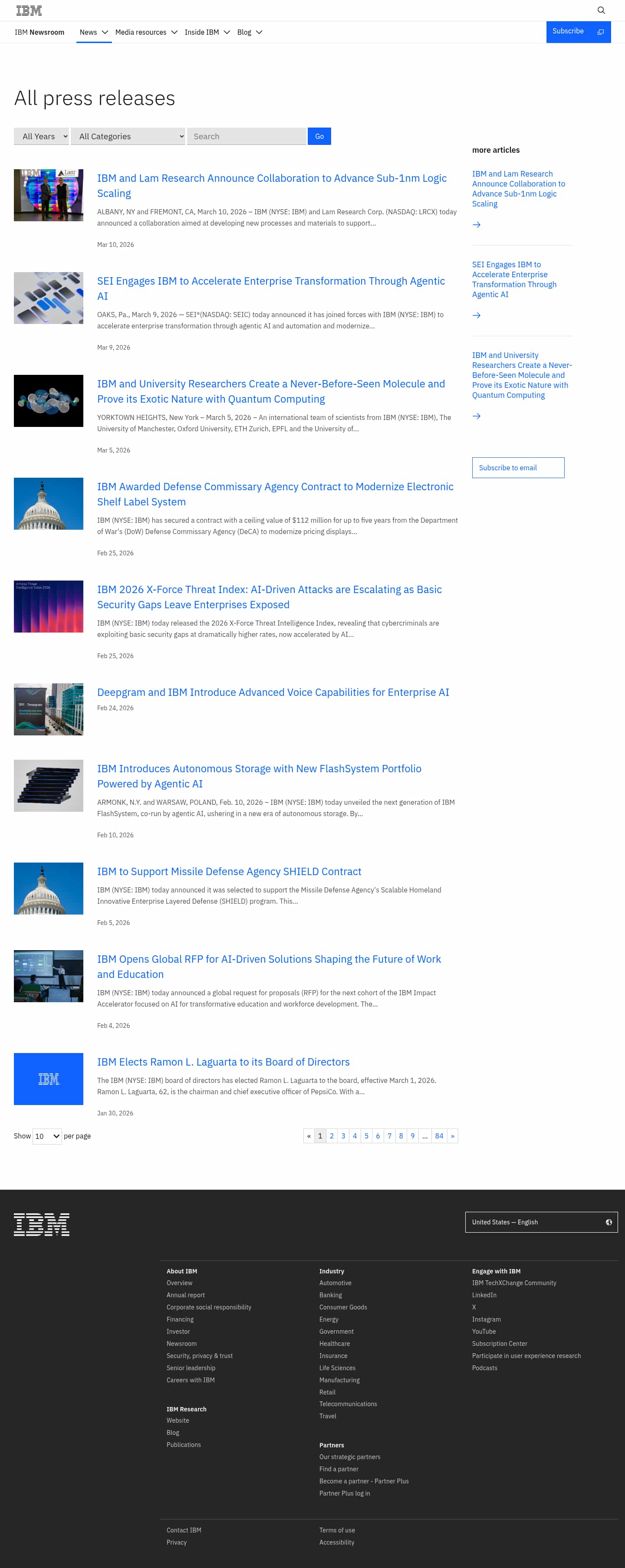
Task: Go to pagination page 5
Action: [367, 1136]
